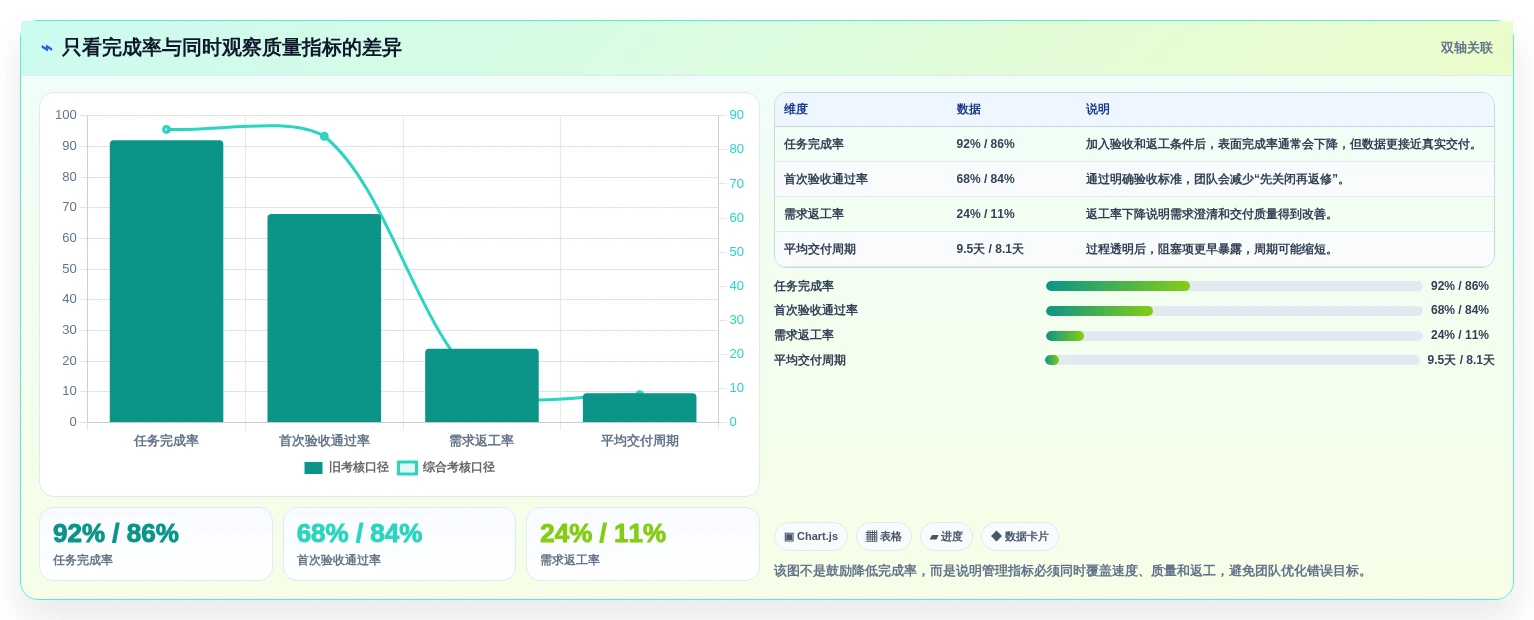1534x620 pixels.
Task: Toggle the 综合考核口径 legend item
Action: click(446, 467)
